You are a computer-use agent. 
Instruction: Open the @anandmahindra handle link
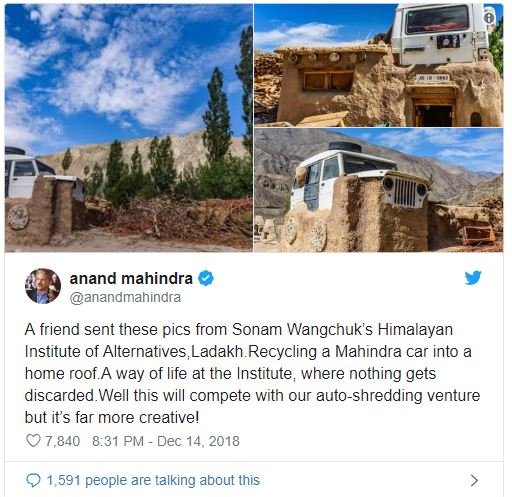click(125, 297)
